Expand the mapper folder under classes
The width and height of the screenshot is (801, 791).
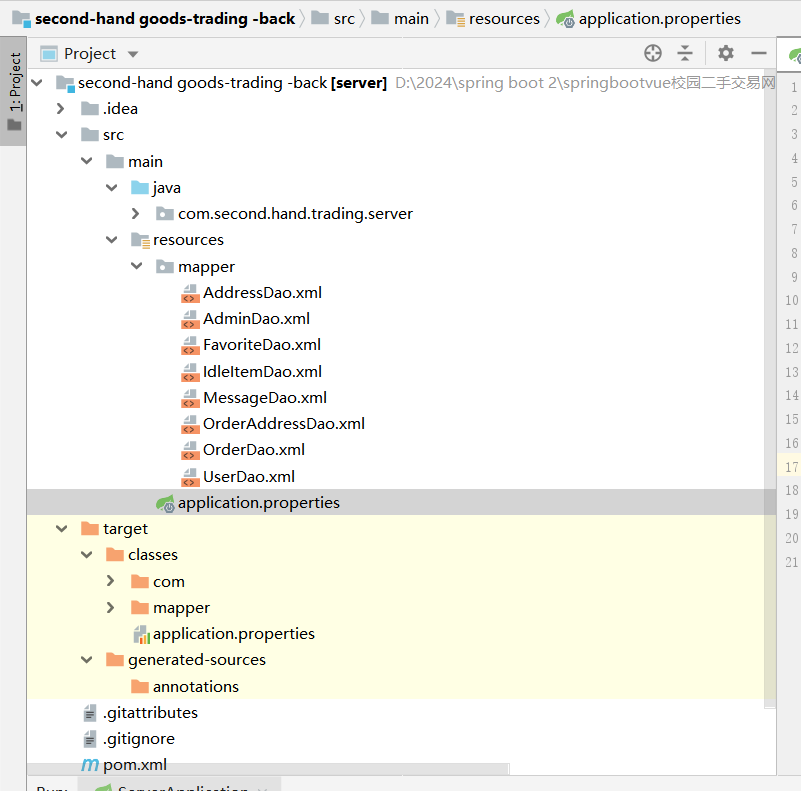(x=111, y=608)
